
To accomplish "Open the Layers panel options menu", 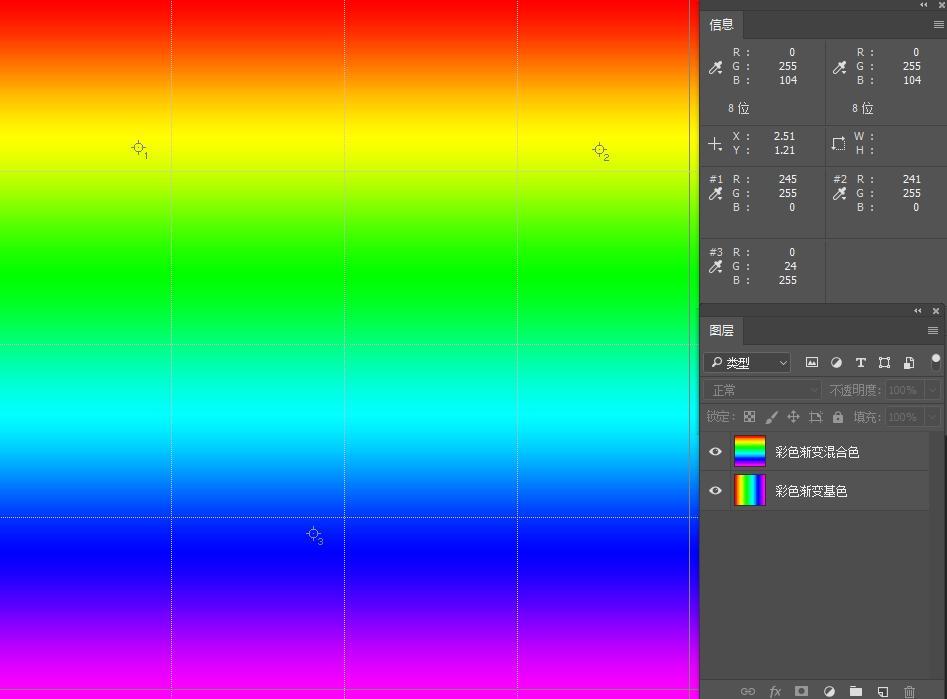I will (933, 331).
